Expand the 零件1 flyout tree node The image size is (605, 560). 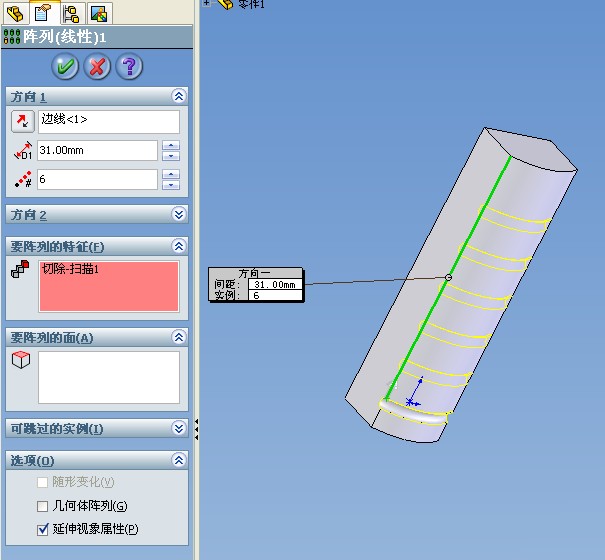207,3
